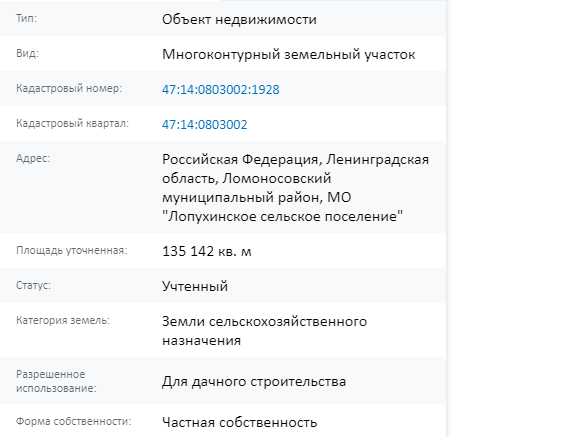Click 'Земли сельскохозяйственного назначения' value
The width and height of the screenshot is (570, 437).
[x=264, y=331]
